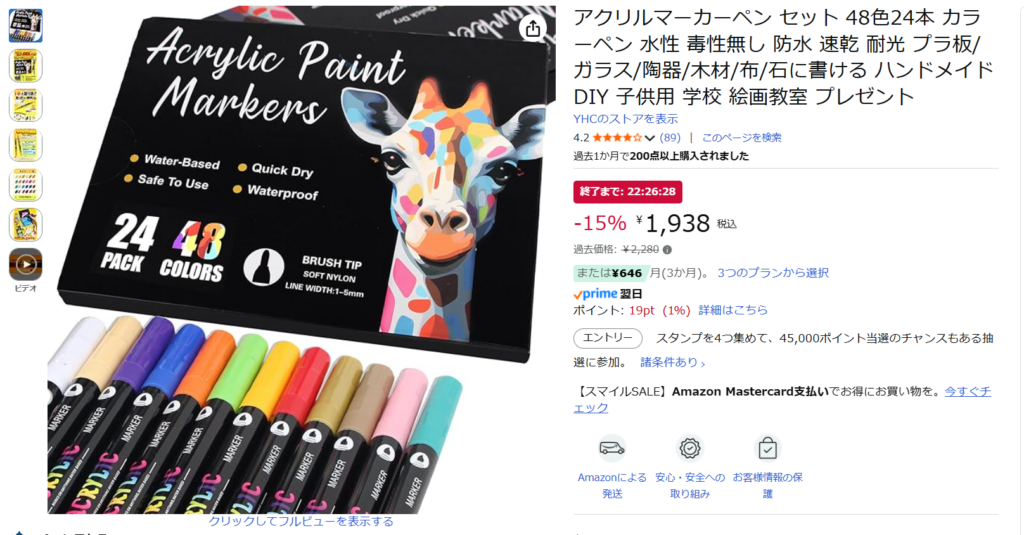Click the 89 reviews count link

[x=670, y=138]
